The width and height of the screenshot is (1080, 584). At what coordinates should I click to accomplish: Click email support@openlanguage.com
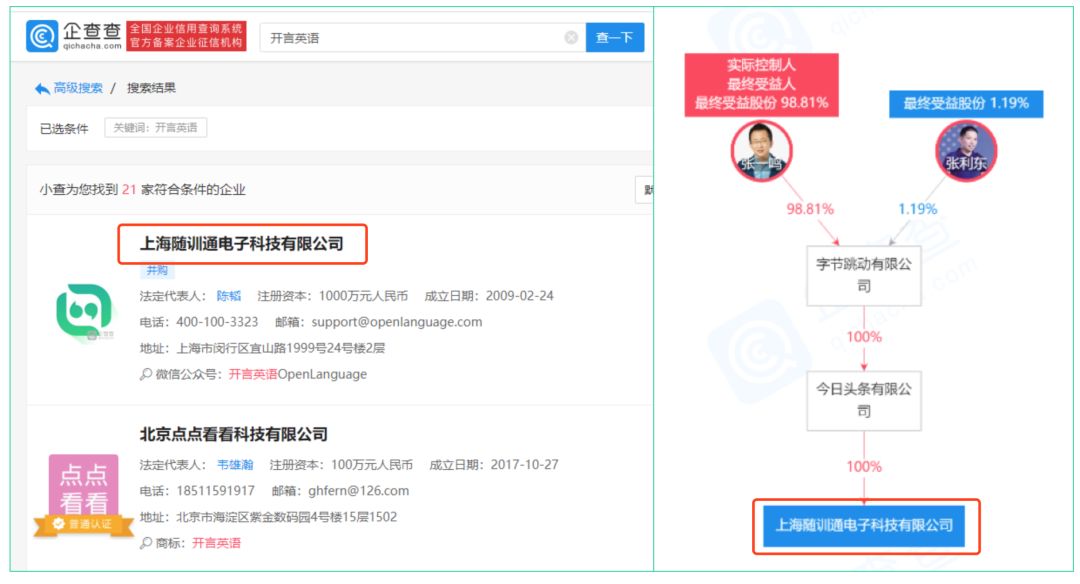click(x=397, y=322)
